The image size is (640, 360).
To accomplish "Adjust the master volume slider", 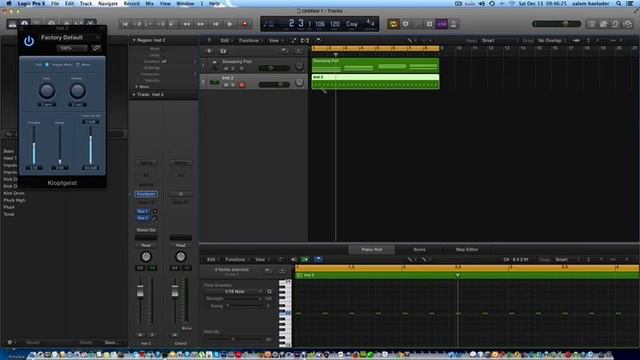I will tap(557, 24).
